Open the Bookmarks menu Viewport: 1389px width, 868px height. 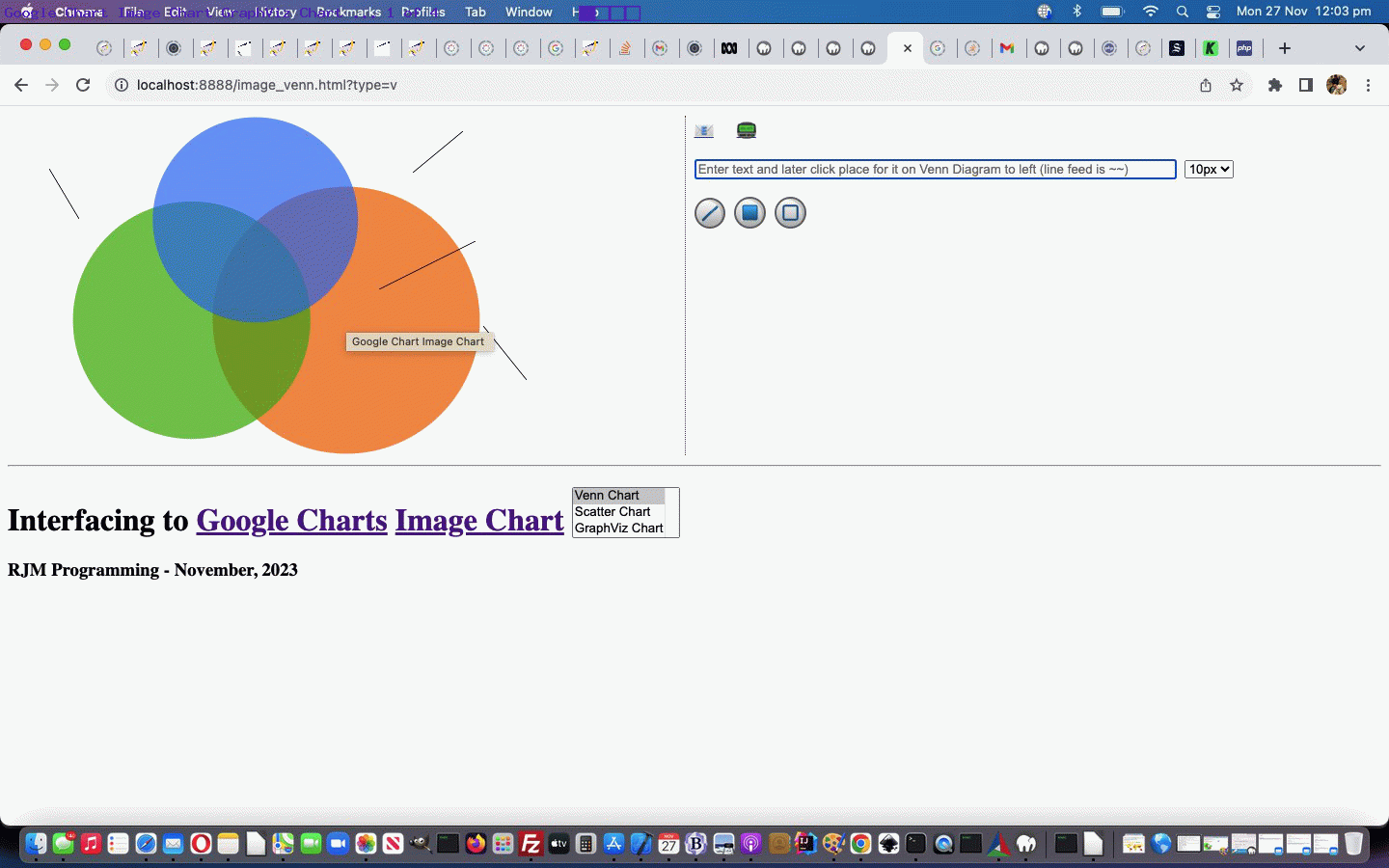pyautogui.click(x=348, y=12)
